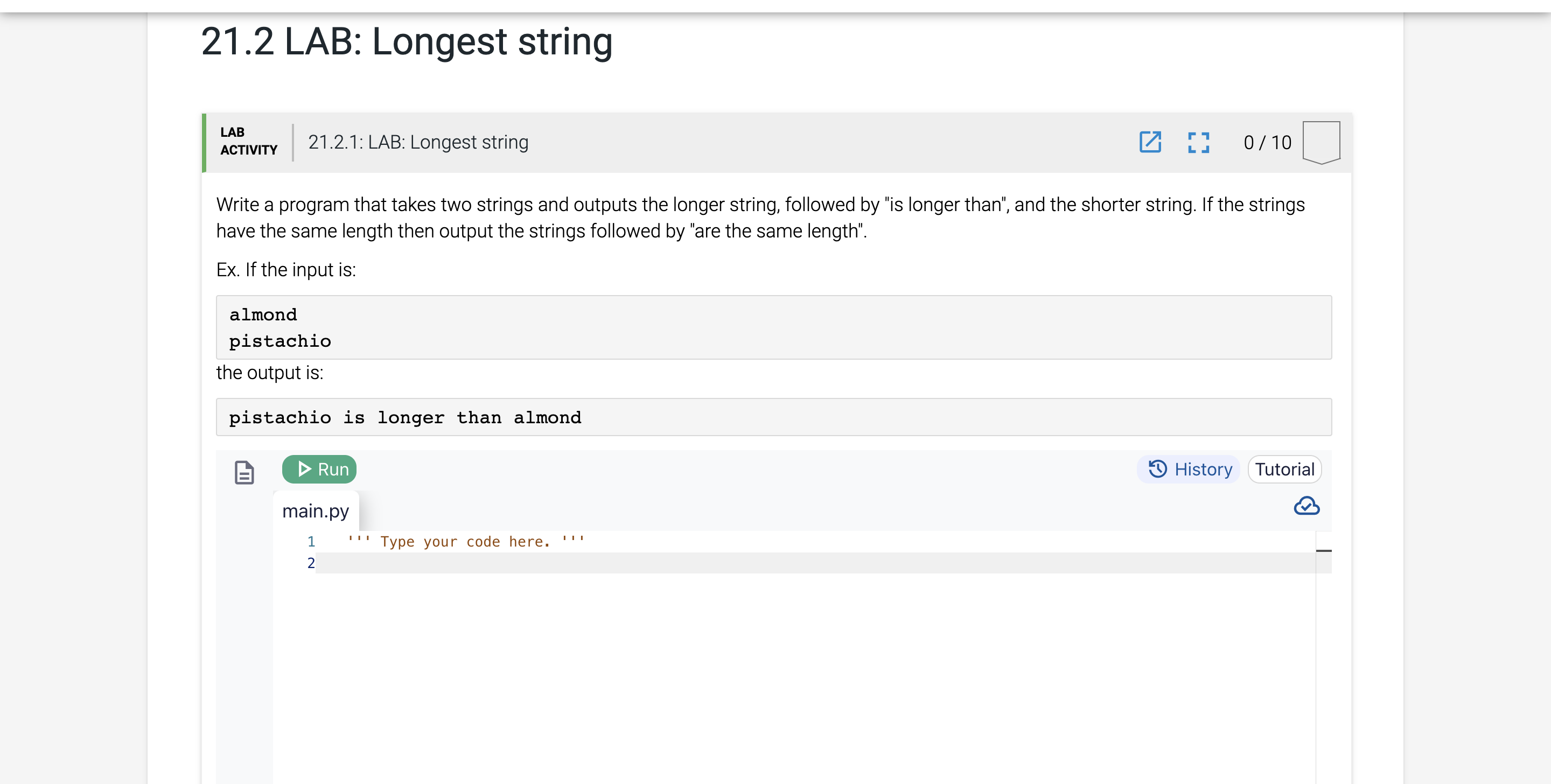Open the file list document icon
This screenshot has width=1551, height=784.
click(244, 472)
